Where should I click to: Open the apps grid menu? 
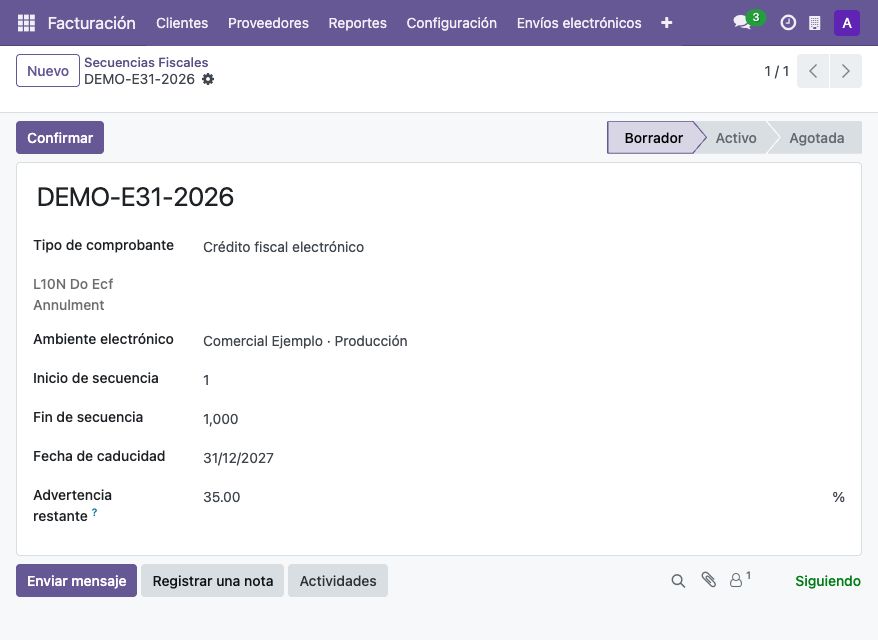(26, 23)
